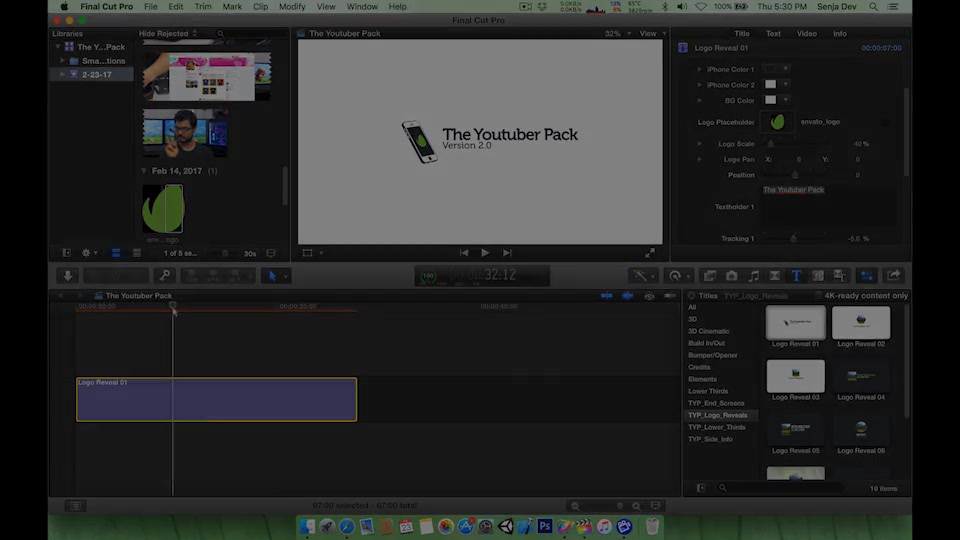Toggle the titles browser sidebar button
960x540 pixels.
[700, 488]
